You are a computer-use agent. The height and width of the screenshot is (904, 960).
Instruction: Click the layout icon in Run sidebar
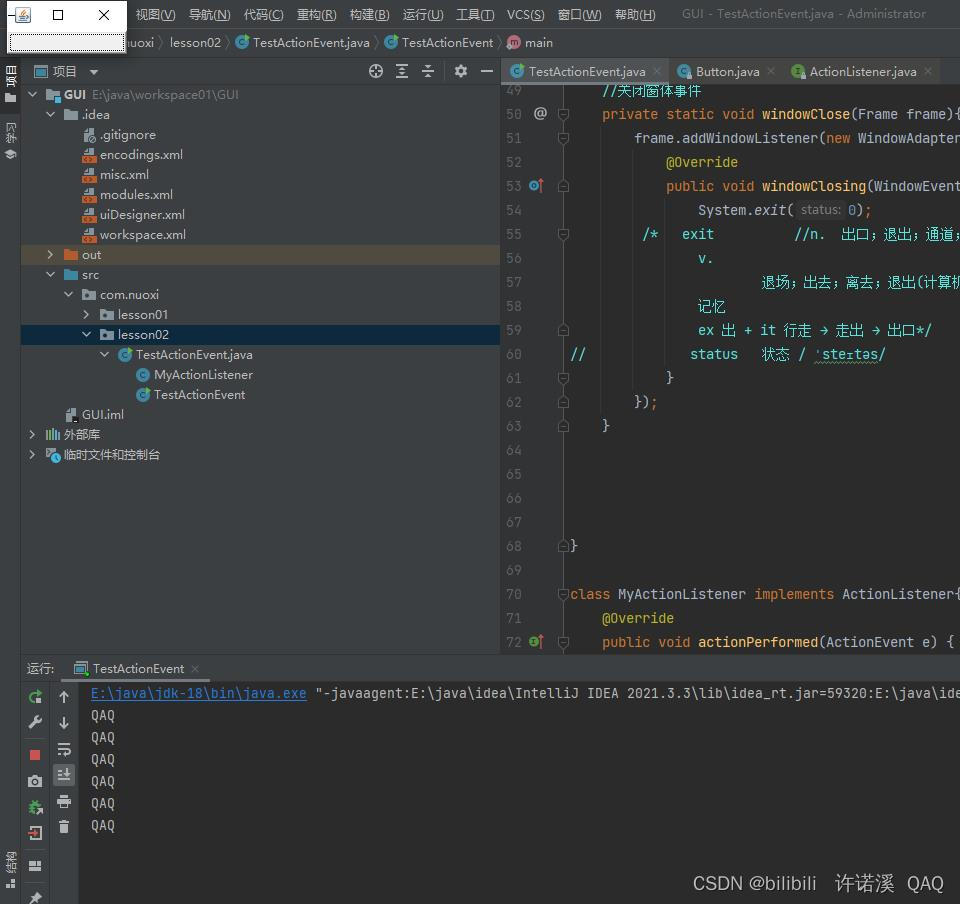[35, 865]
